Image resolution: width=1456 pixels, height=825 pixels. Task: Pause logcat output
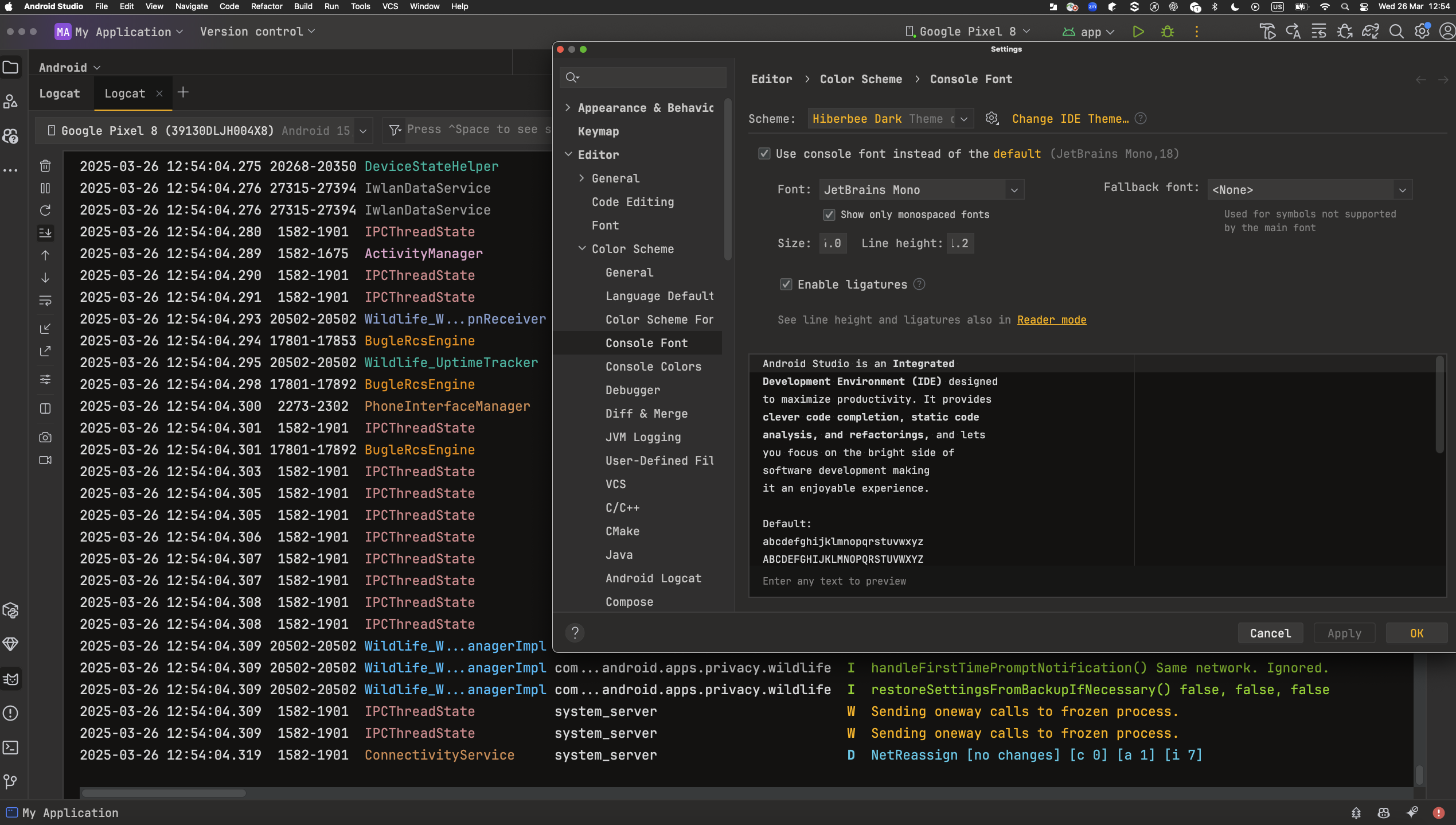coord(45,188)
